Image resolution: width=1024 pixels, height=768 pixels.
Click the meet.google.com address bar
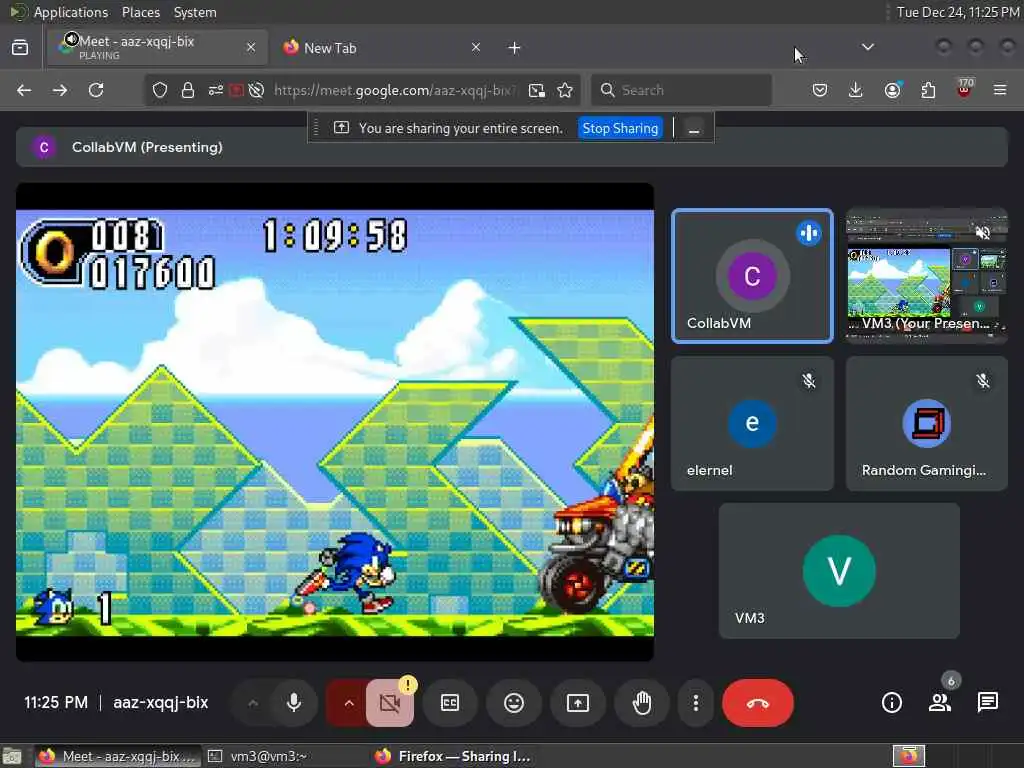coord(394,90)
